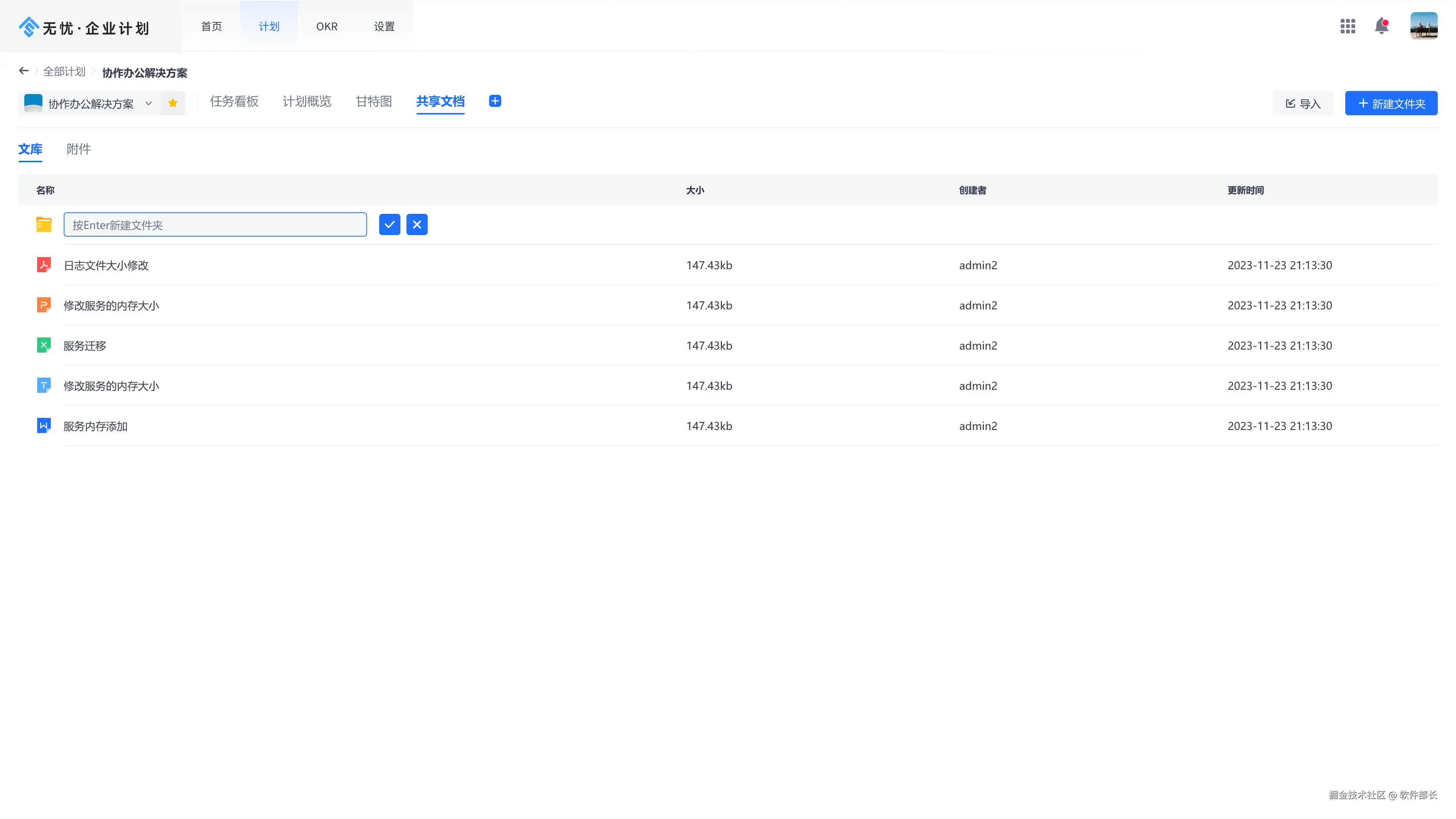Image resolution: width=1456 pixels, height=819 pixels.
Task: Click the orange presentation file icon
Action: 44,304
